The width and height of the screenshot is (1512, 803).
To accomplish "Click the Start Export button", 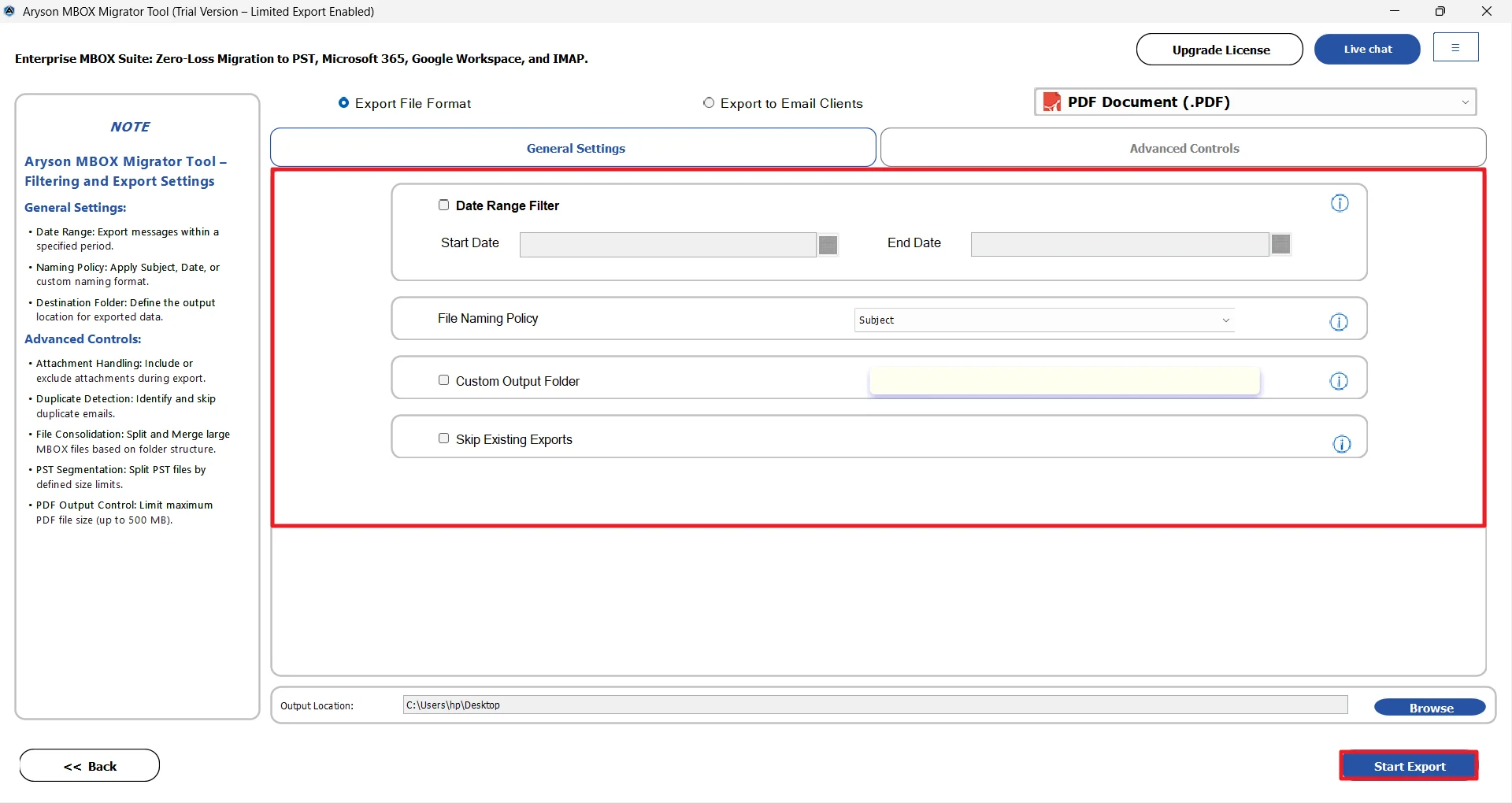I will [x=1409, y=766].
